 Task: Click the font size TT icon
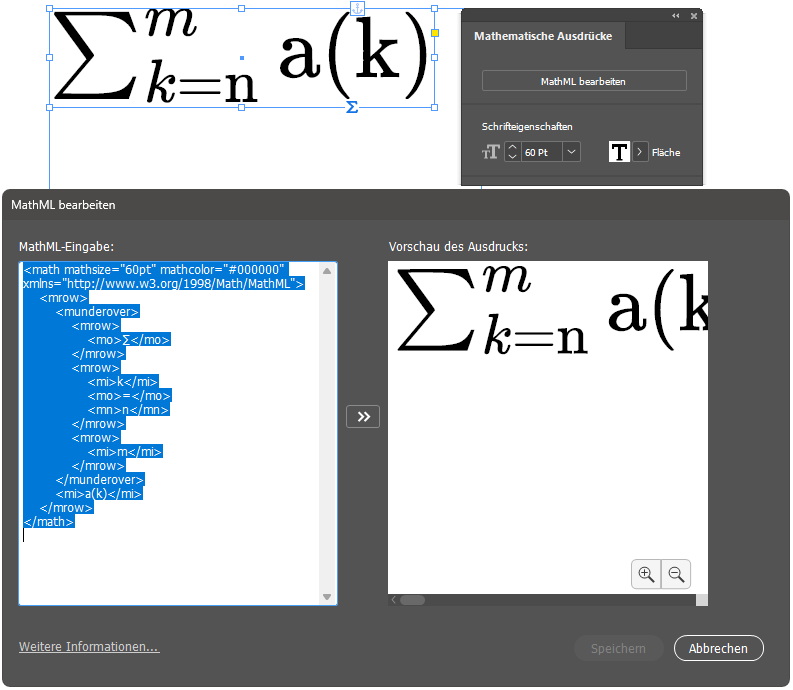point(490,152)
